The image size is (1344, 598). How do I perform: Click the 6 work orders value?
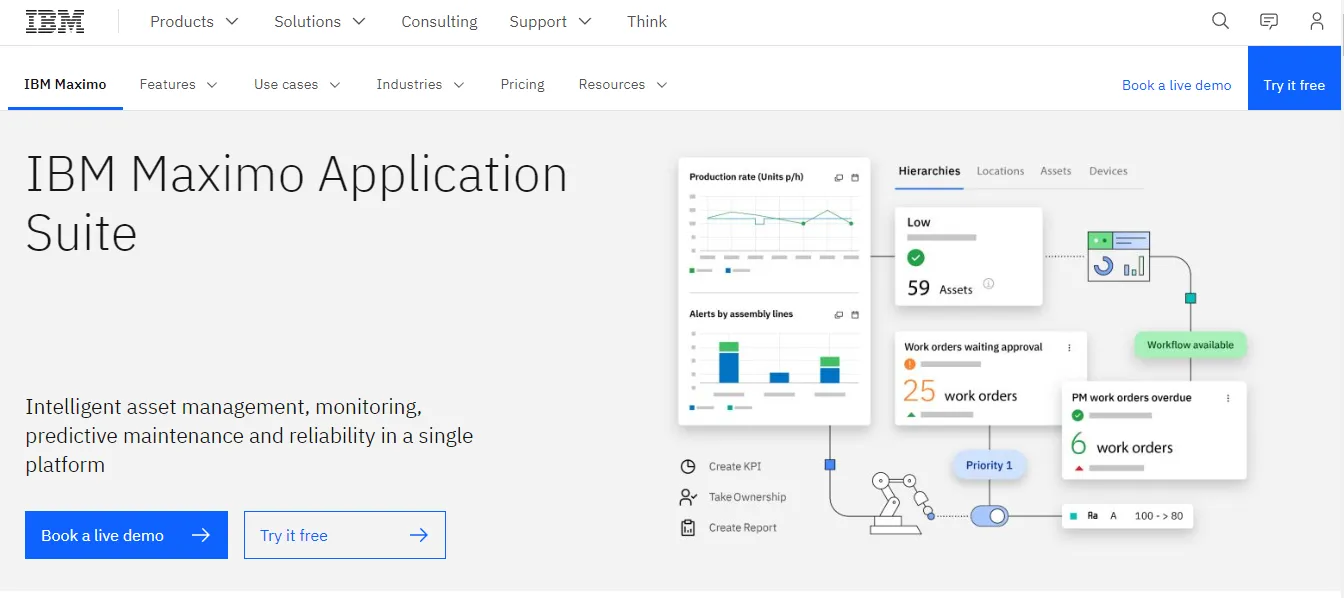pyautogui.click(x=1121, y=445)
